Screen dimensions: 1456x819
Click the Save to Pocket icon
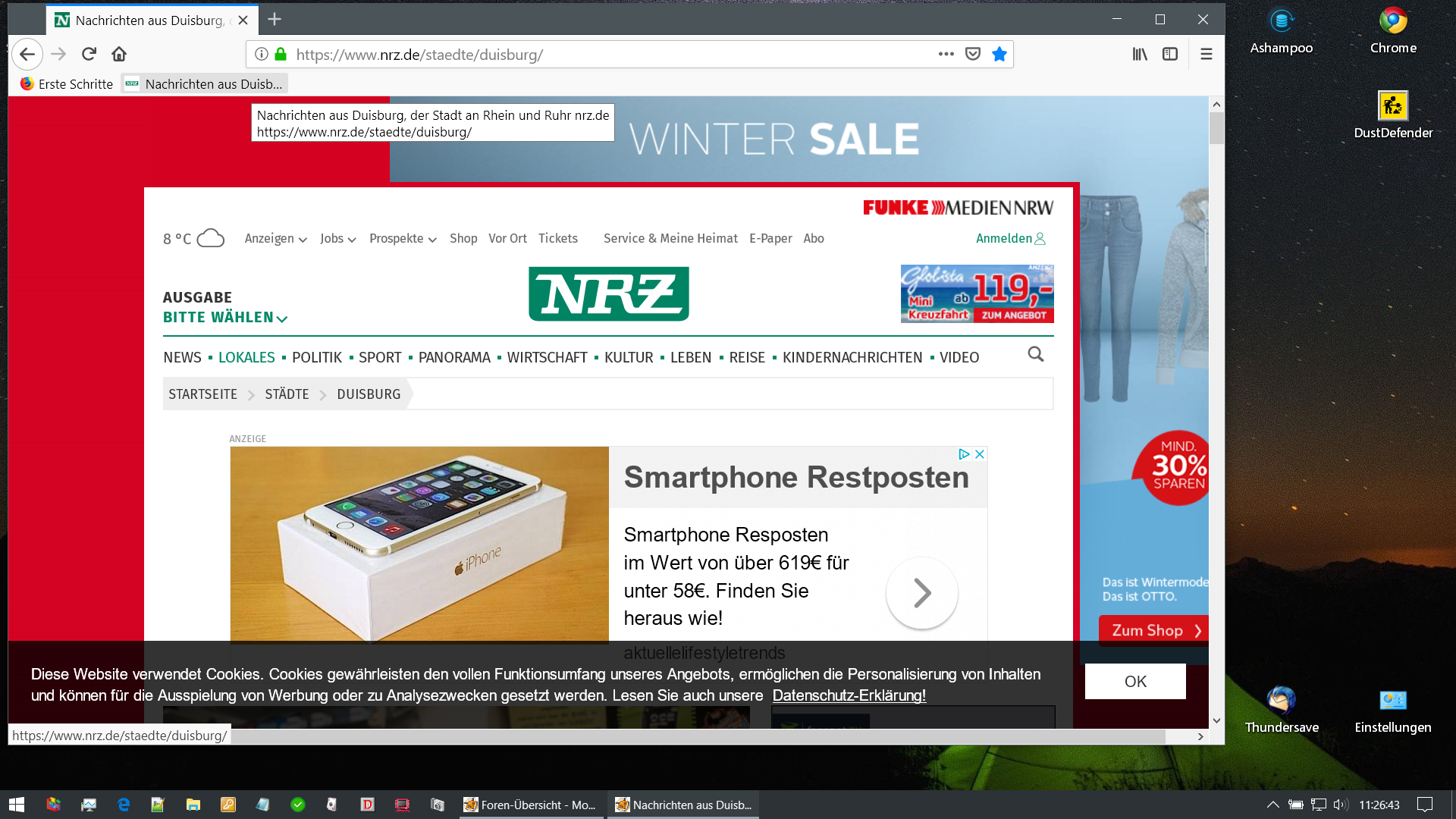click(x=973, y=54)
